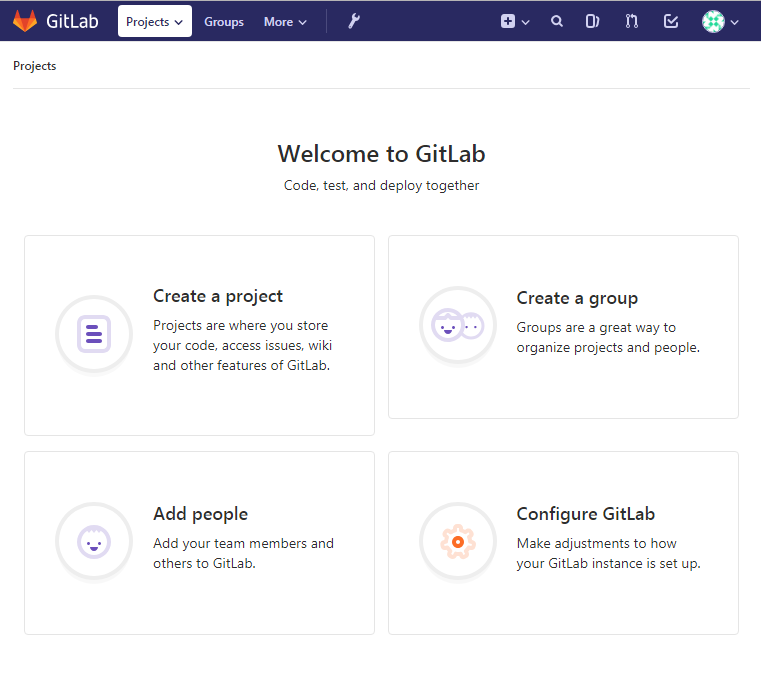This screenshot has height=695, width=761.
Task: Expand the More dropdown menu
Action: 285,22
